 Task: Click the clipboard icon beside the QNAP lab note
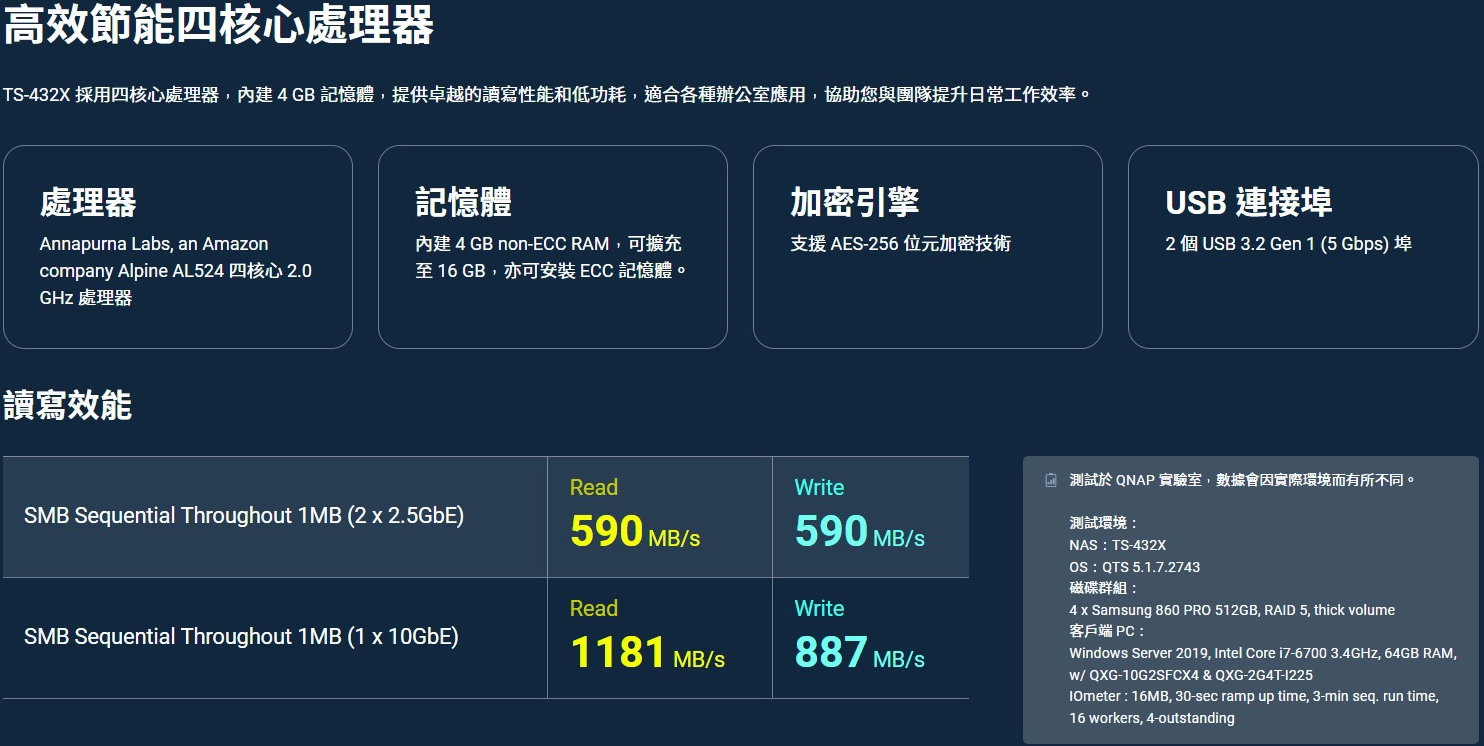(x=1050, y=480)
